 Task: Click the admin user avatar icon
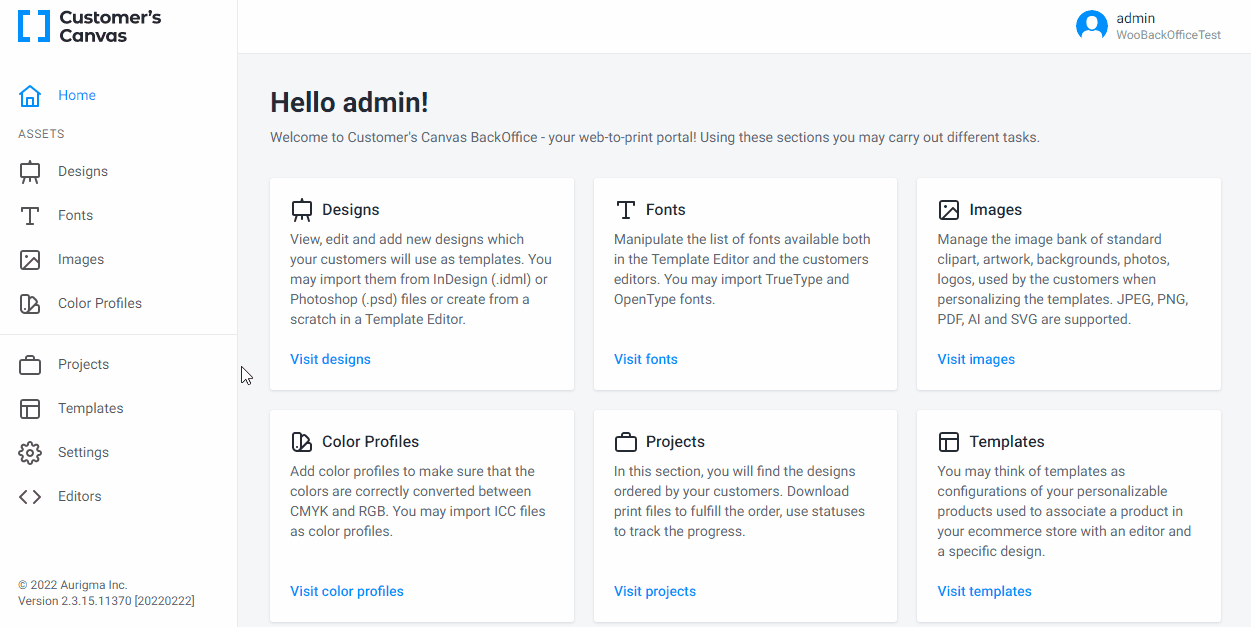(x=1092, y=26)
